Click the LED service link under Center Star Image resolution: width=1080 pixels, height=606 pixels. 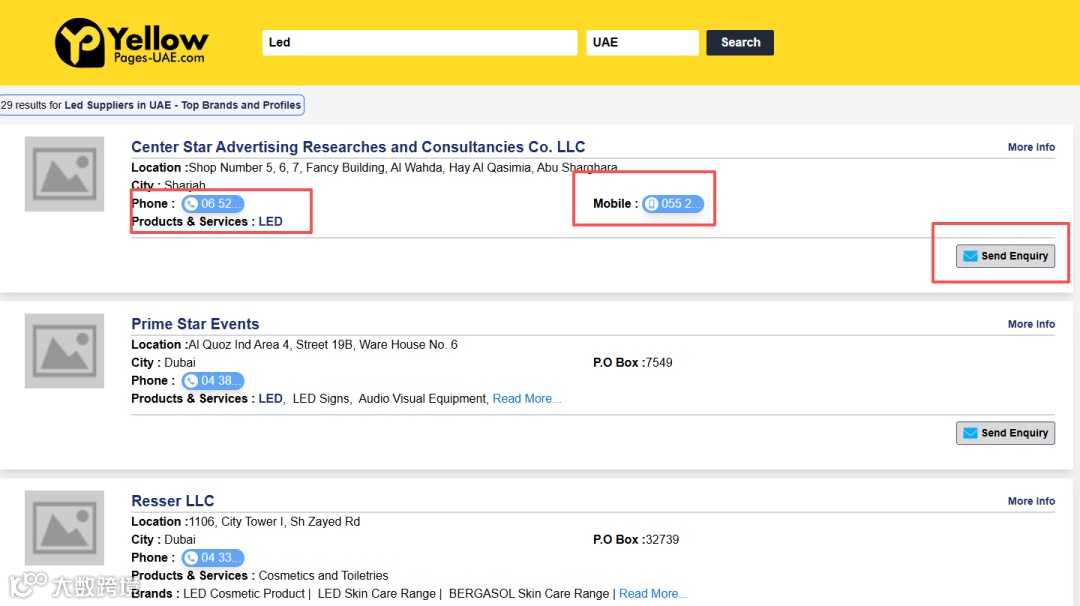pos(270,222)
